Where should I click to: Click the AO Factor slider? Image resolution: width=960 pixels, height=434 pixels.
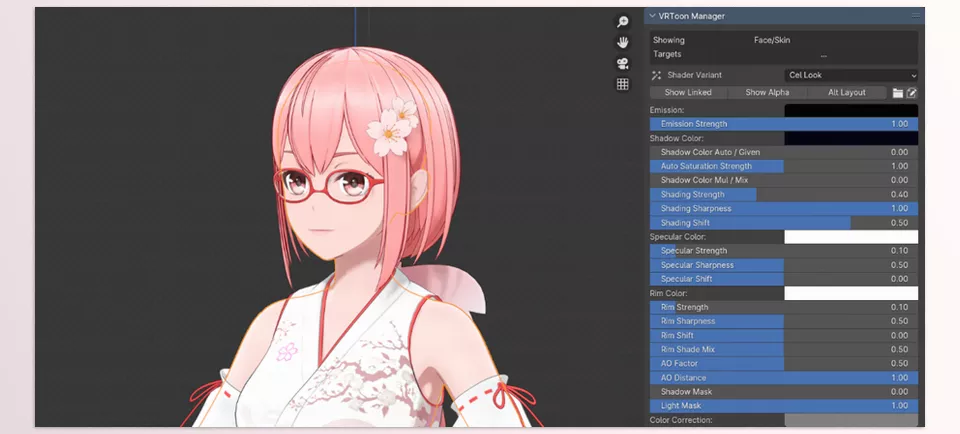[784, 364]
